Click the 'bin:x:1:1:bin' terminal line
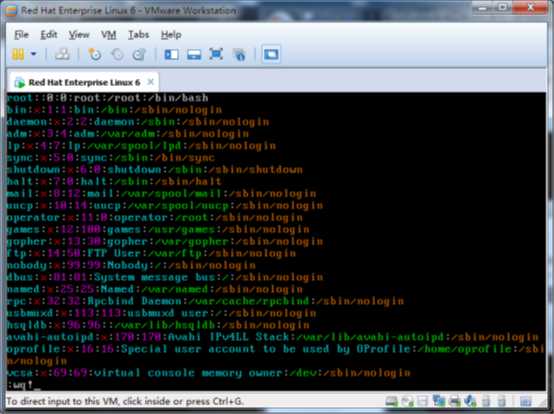 pos(114,110)
